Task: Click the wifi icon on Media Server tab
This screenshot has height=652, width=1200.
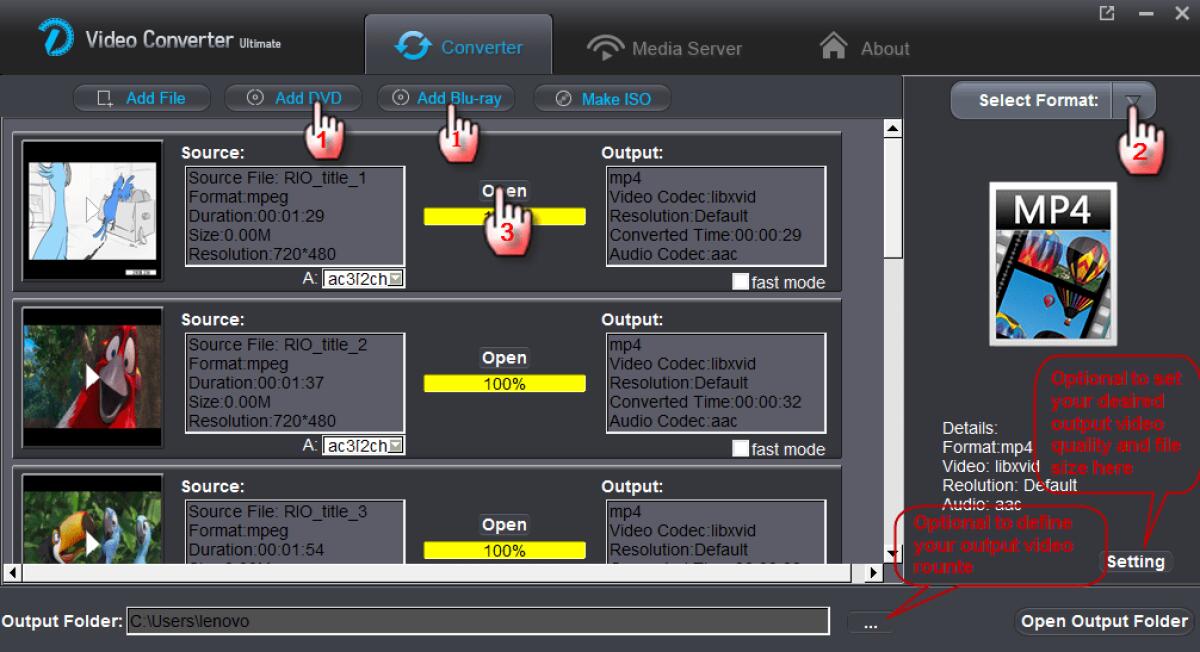Action: tap(605, 47)
